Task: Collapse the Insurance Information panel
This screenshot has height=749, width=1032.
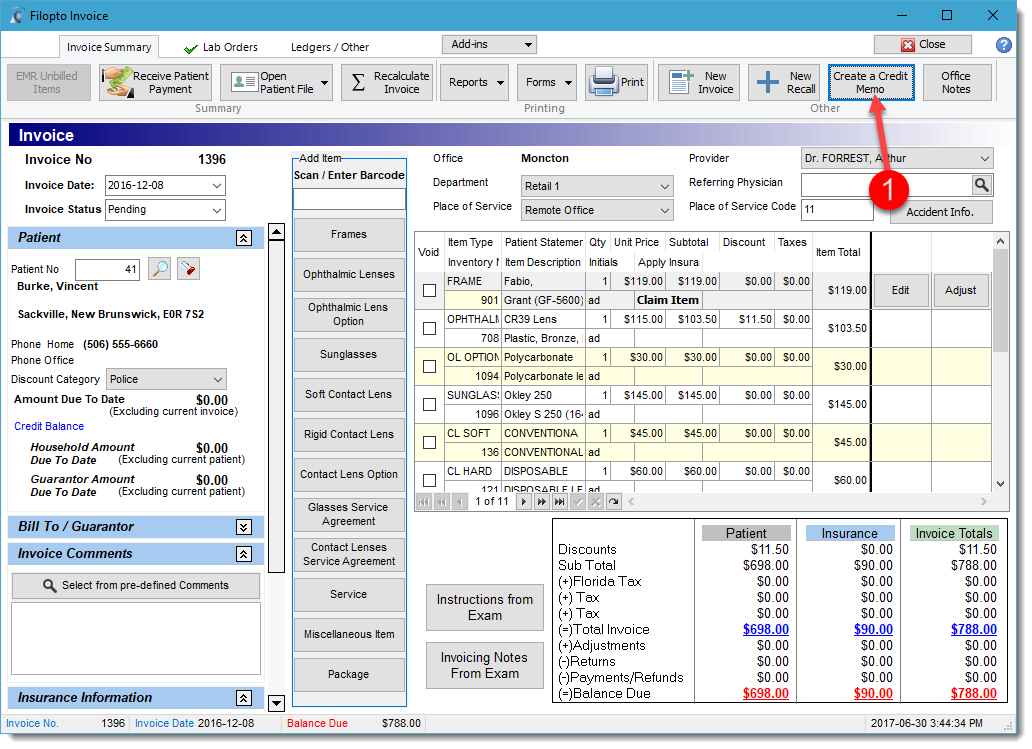Action: click(x=244, y=698)
